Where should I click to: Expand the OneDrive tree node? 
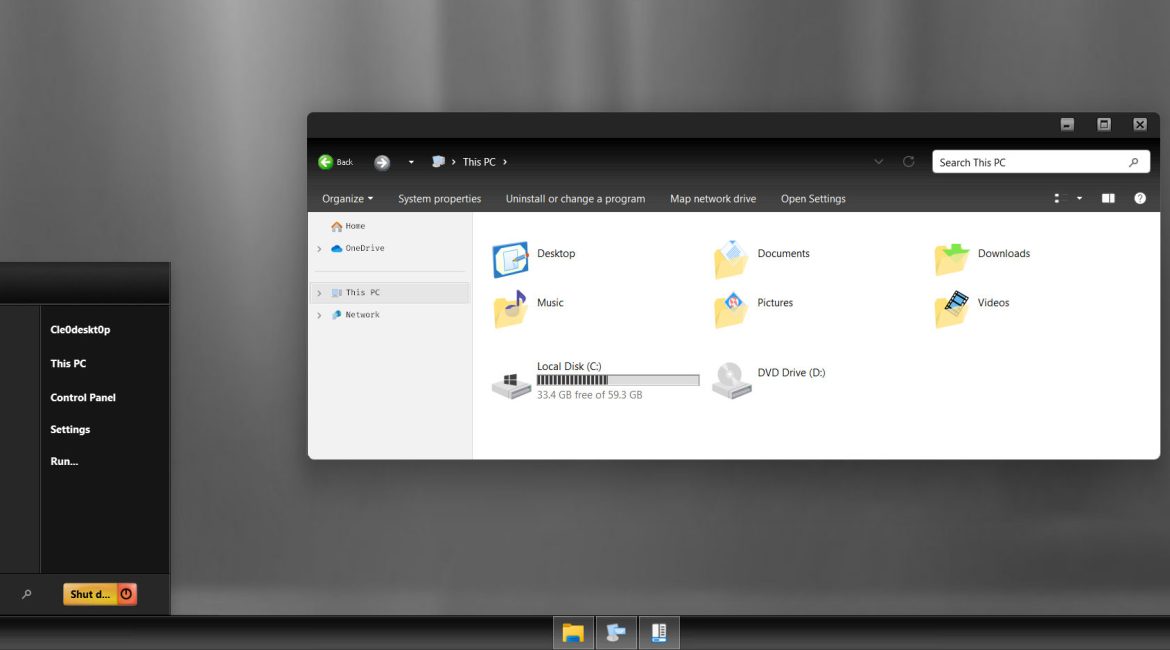[x=319, y=249]
